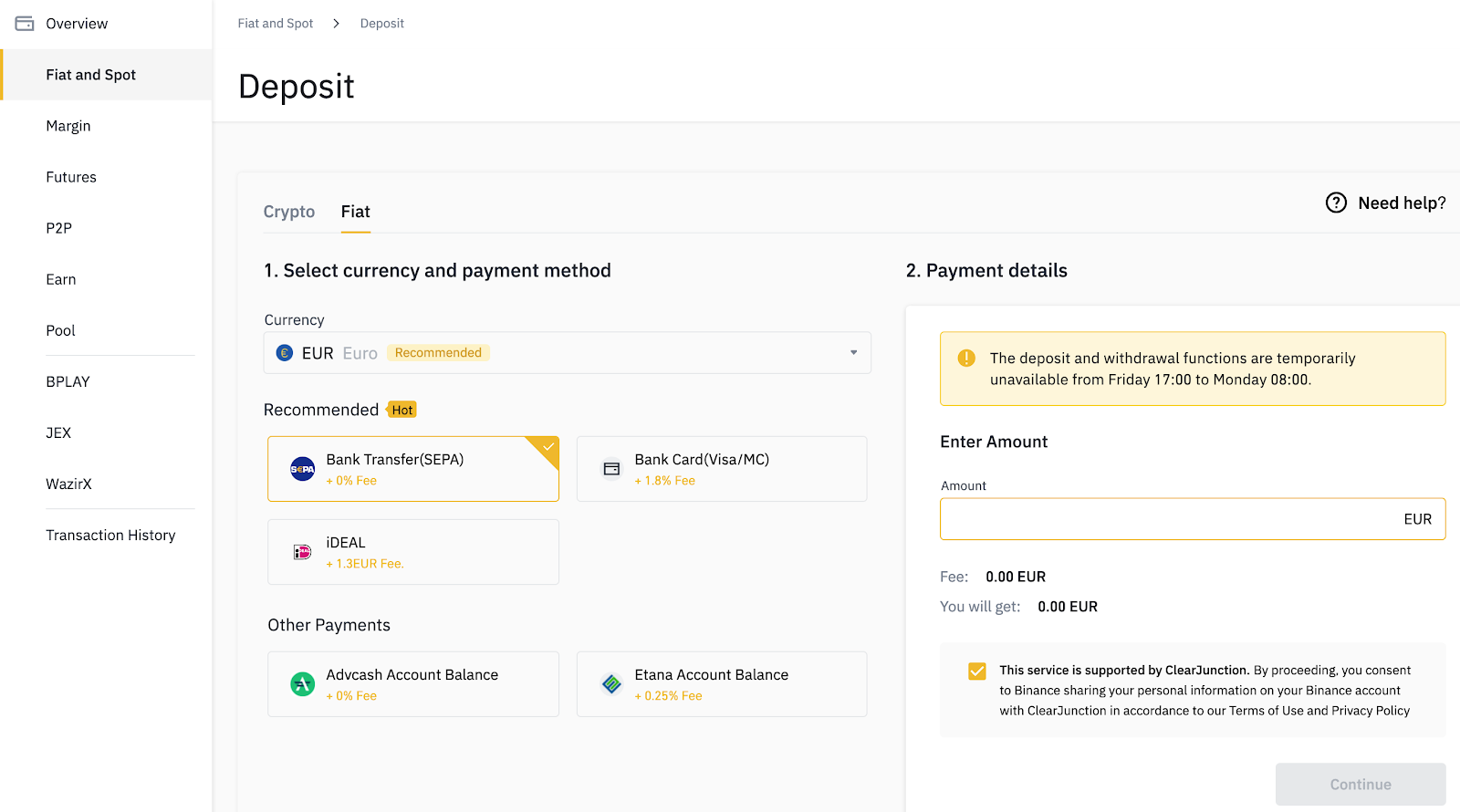Click the selected checkmark on SEPA card

547,447
